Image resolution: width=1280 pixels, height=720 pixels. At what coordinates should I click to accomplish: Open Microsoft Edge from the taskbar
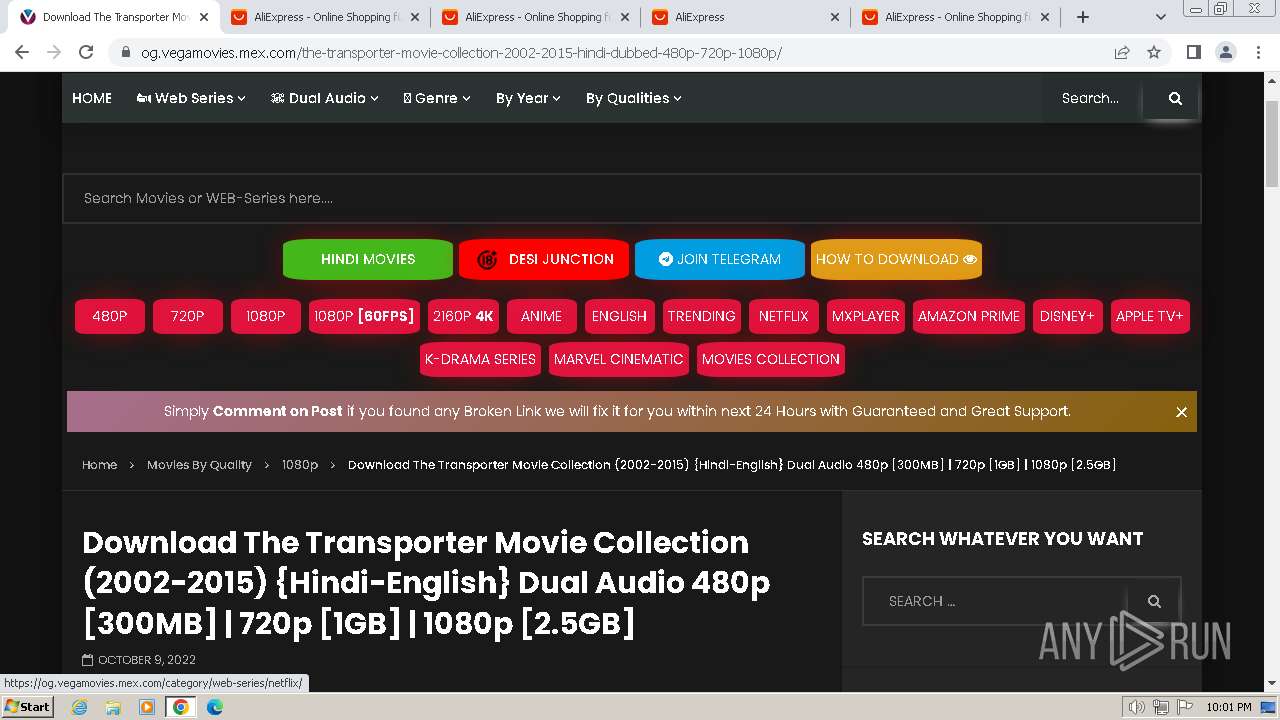215,707
